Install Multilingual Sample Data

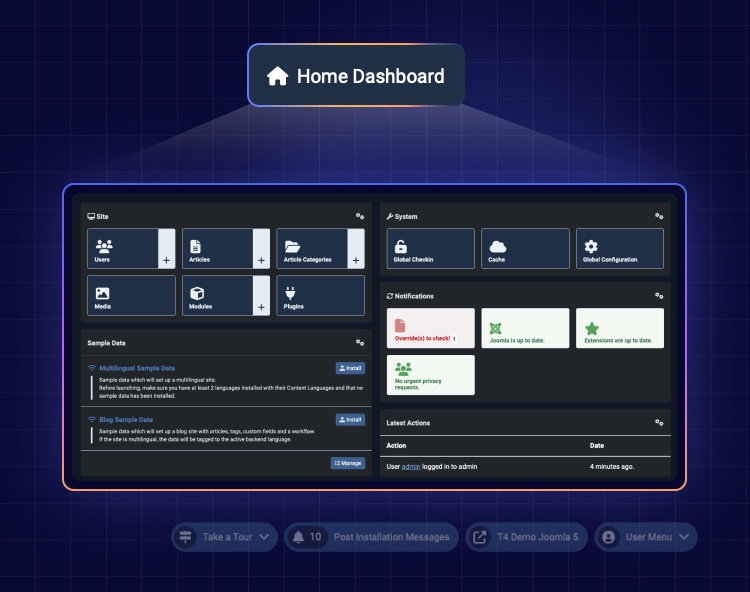(x=350, y=368)
